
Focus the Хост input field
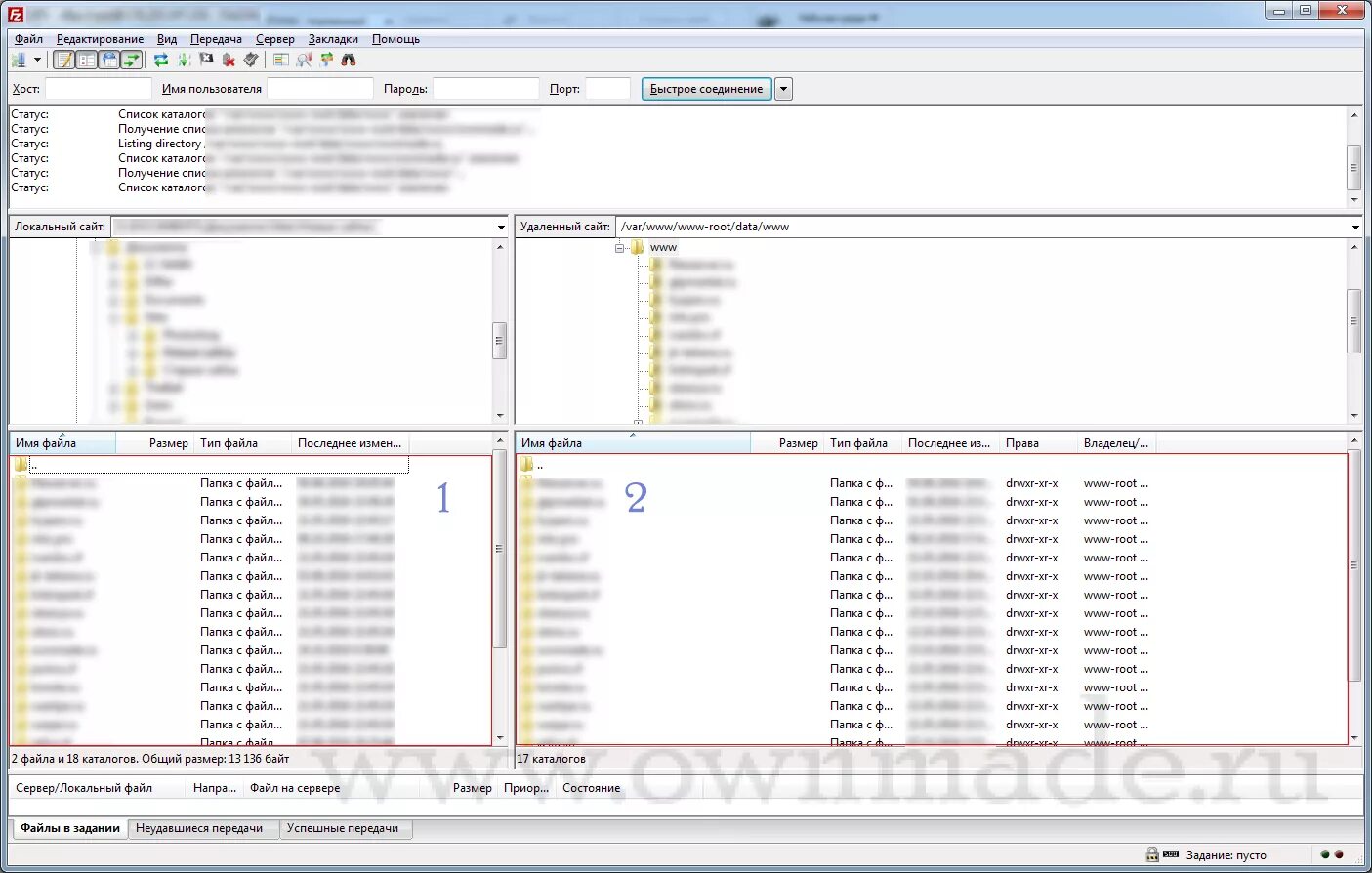coord(99,89)
